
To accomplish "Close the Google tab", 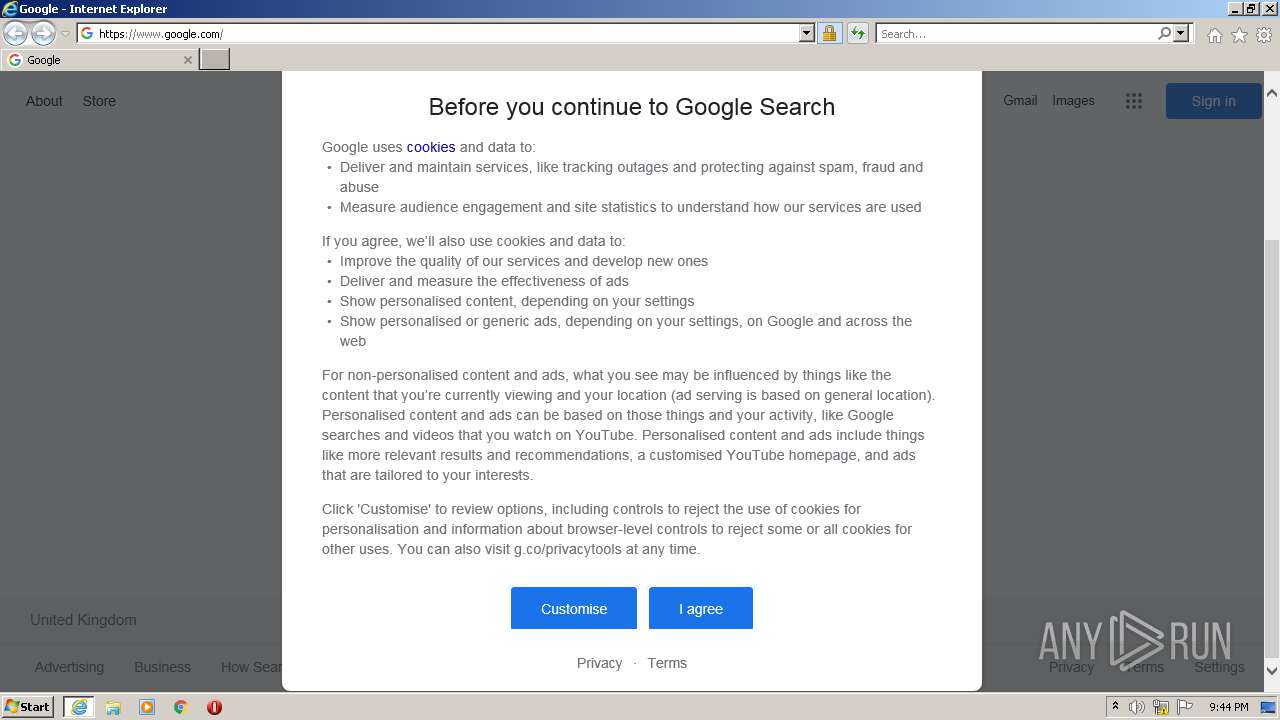I will point(187,60).
